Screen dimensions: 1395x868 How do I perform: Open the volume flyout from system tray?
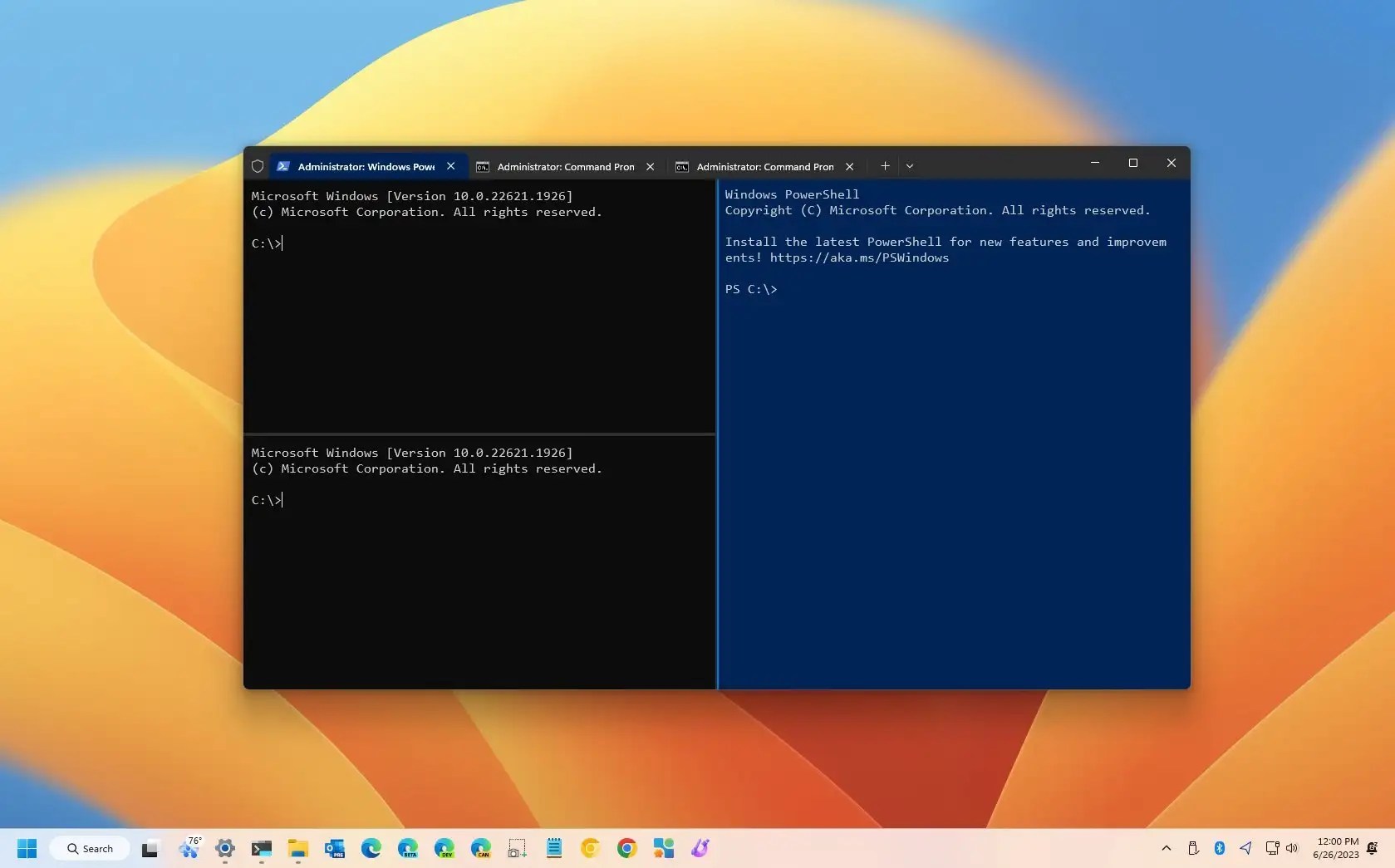coord(1292,848)
